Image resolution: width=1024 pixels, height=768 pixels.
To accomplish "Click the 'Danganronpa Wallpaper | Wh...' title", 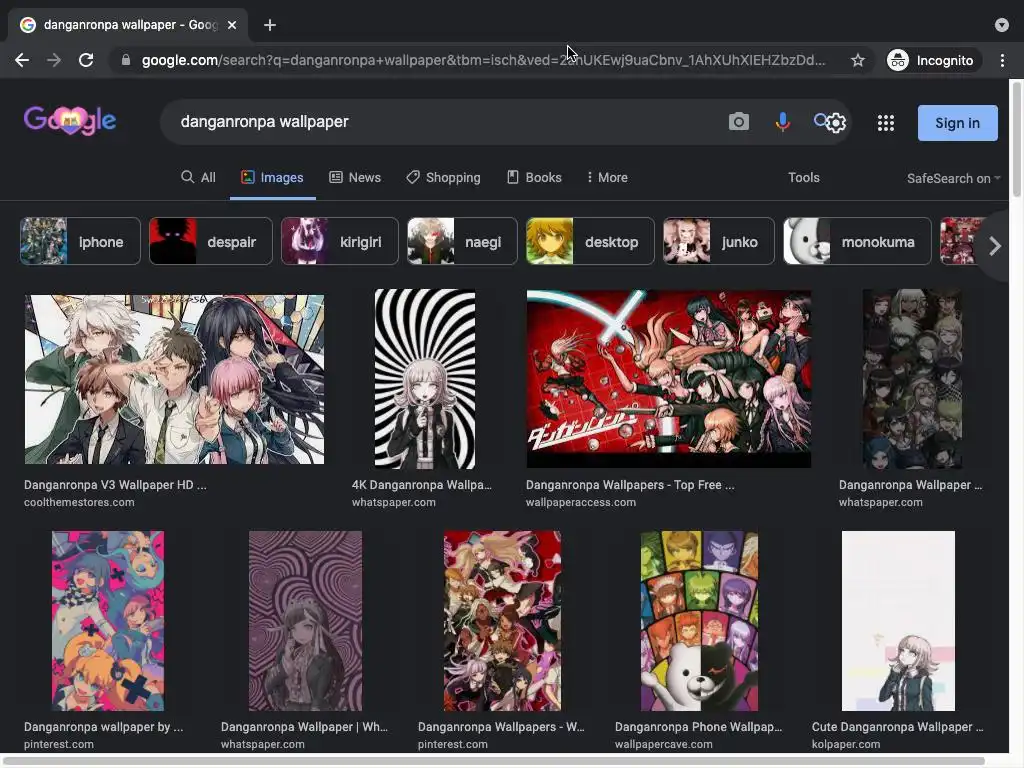I will tap(304, 726).
